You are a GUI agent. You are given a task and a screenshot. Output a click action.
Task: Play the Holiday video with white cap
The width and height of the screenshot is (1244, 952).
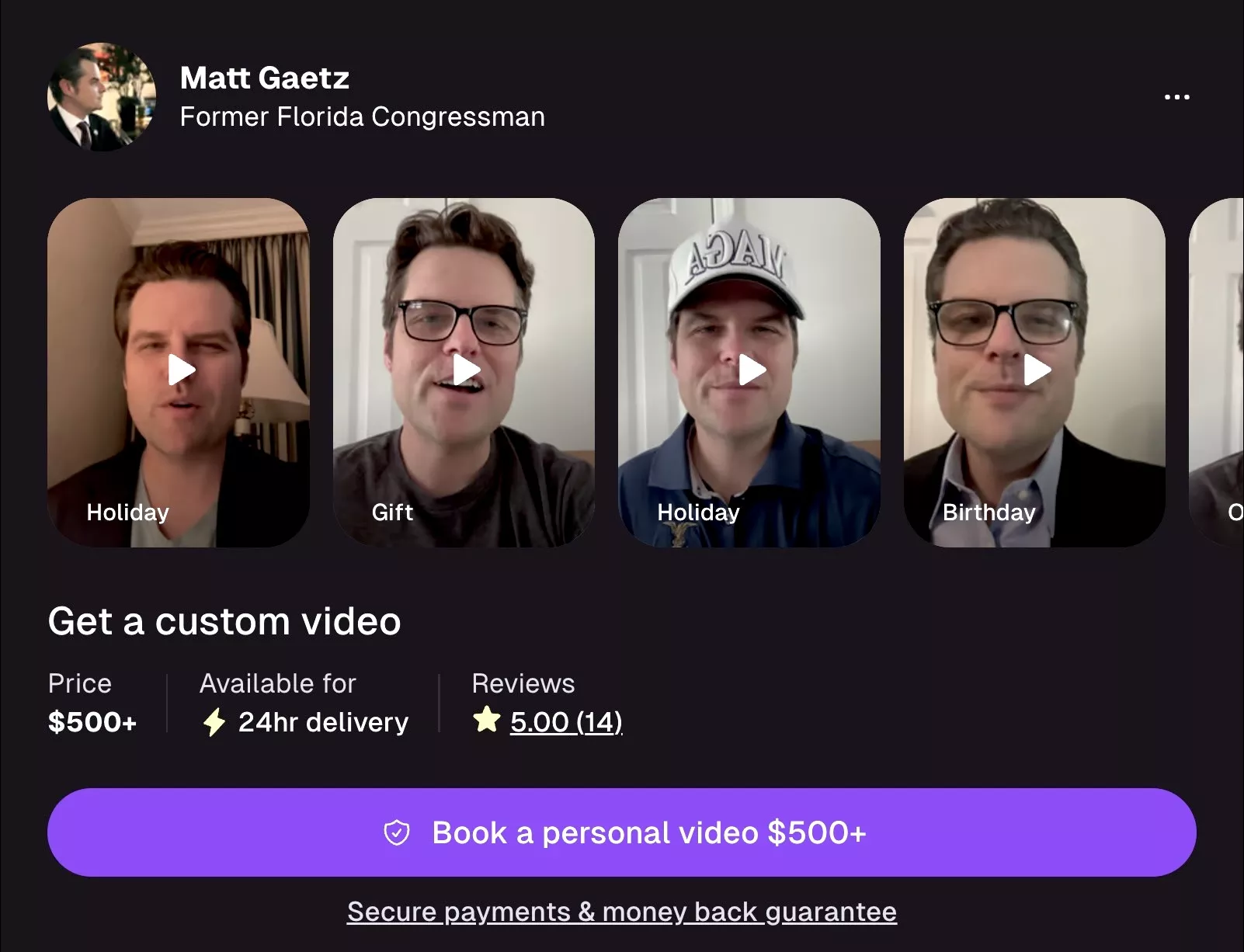point(750,370)
